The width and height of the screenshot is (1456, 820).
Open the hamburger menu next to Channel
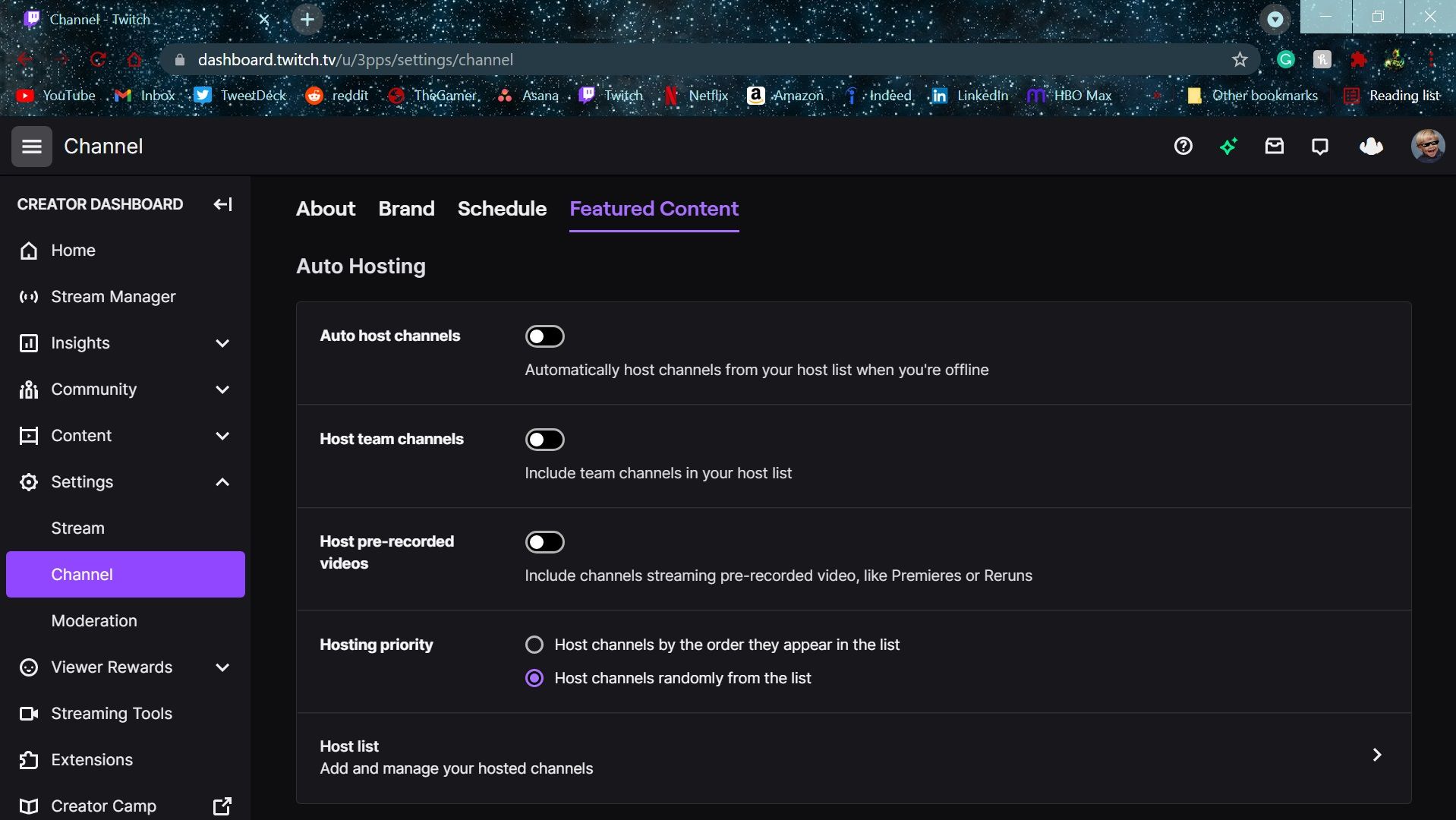pos(31,146)
